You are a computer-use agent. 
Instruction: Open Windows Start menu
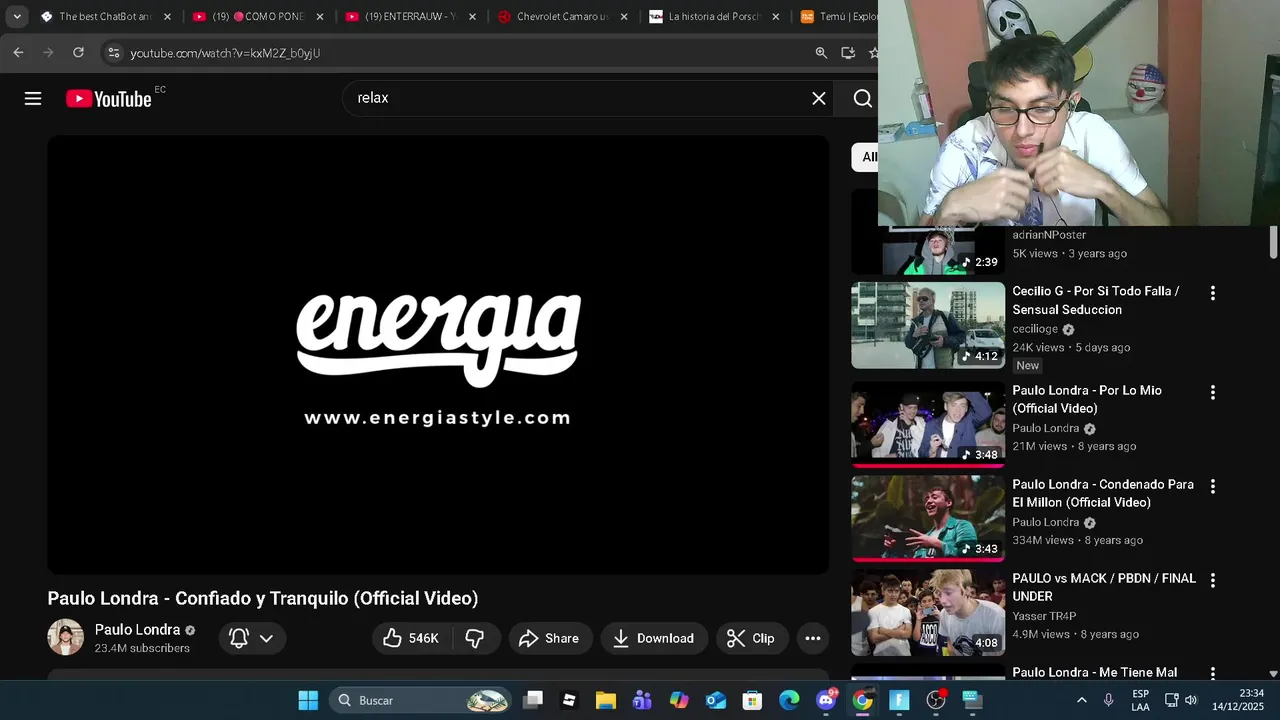tap(308, 700)
